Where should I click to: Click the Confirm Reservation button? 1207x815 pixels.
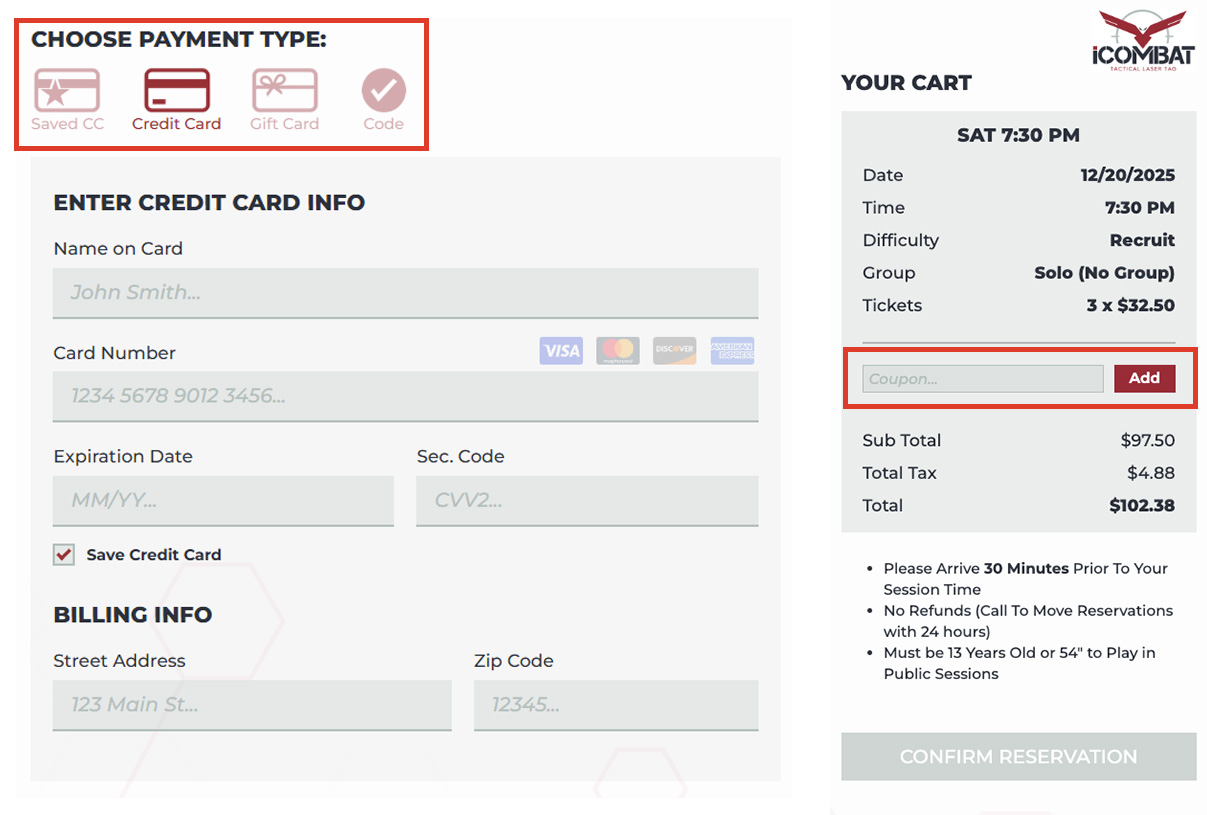click(1018, 757)
